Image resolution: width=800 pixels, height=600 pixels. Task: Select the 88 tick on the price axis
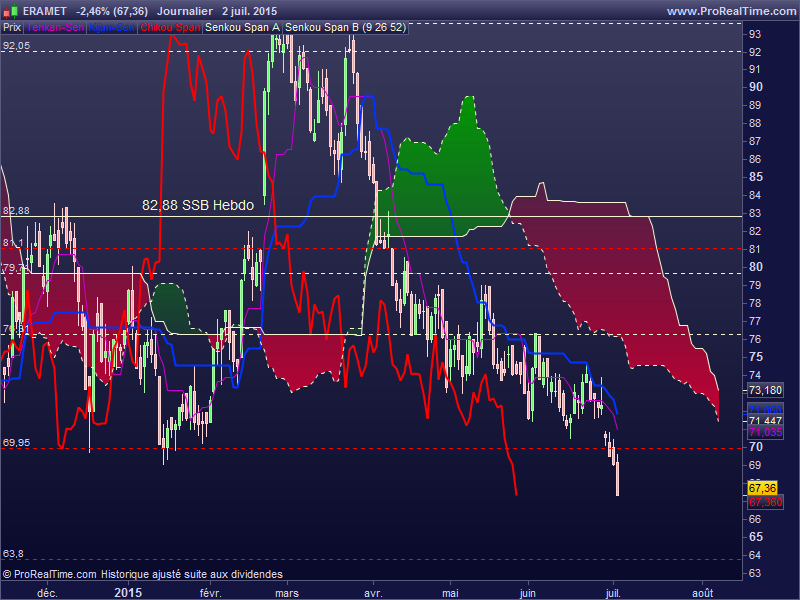pos(755,123)
